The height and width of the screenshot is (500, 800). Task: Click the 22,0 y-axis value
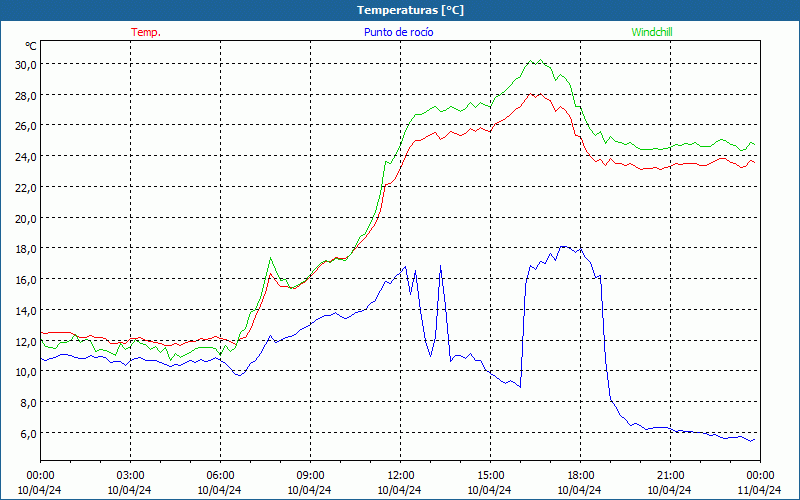25,187
